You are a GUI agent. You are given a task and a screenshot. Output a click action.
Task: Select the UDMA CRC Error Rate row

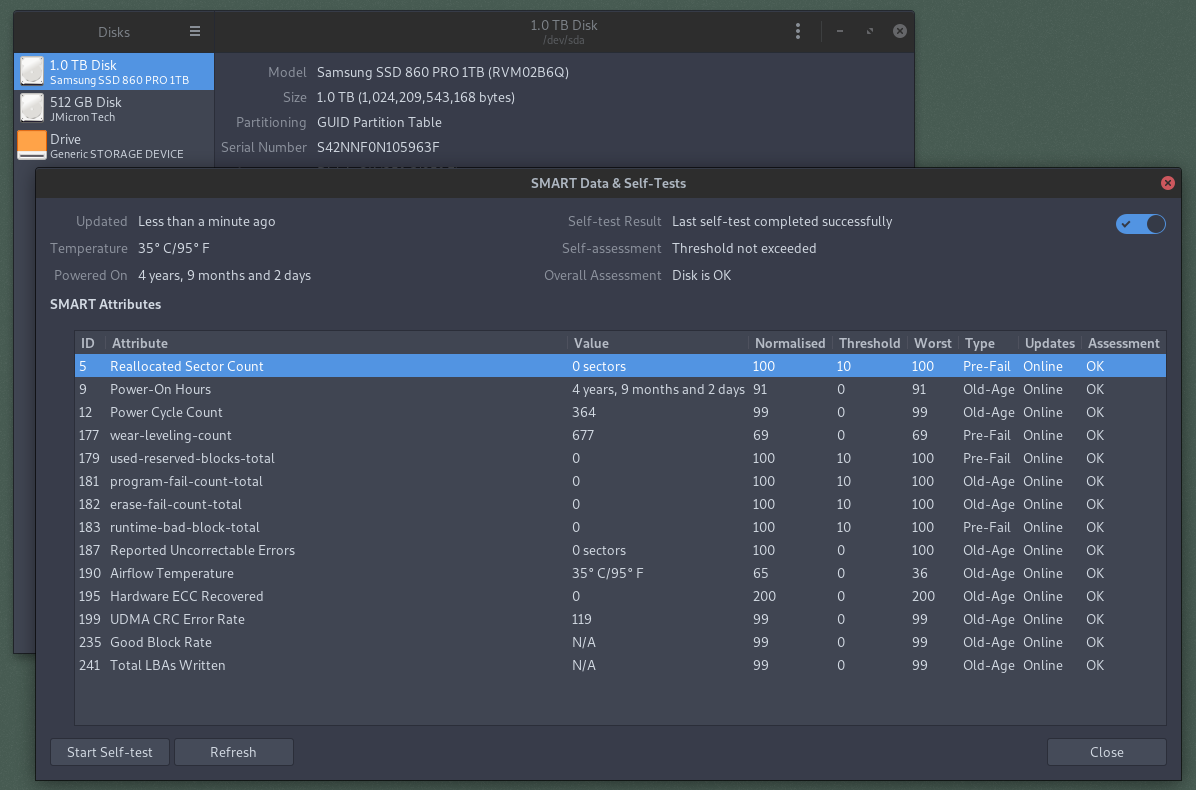point(620,619)
